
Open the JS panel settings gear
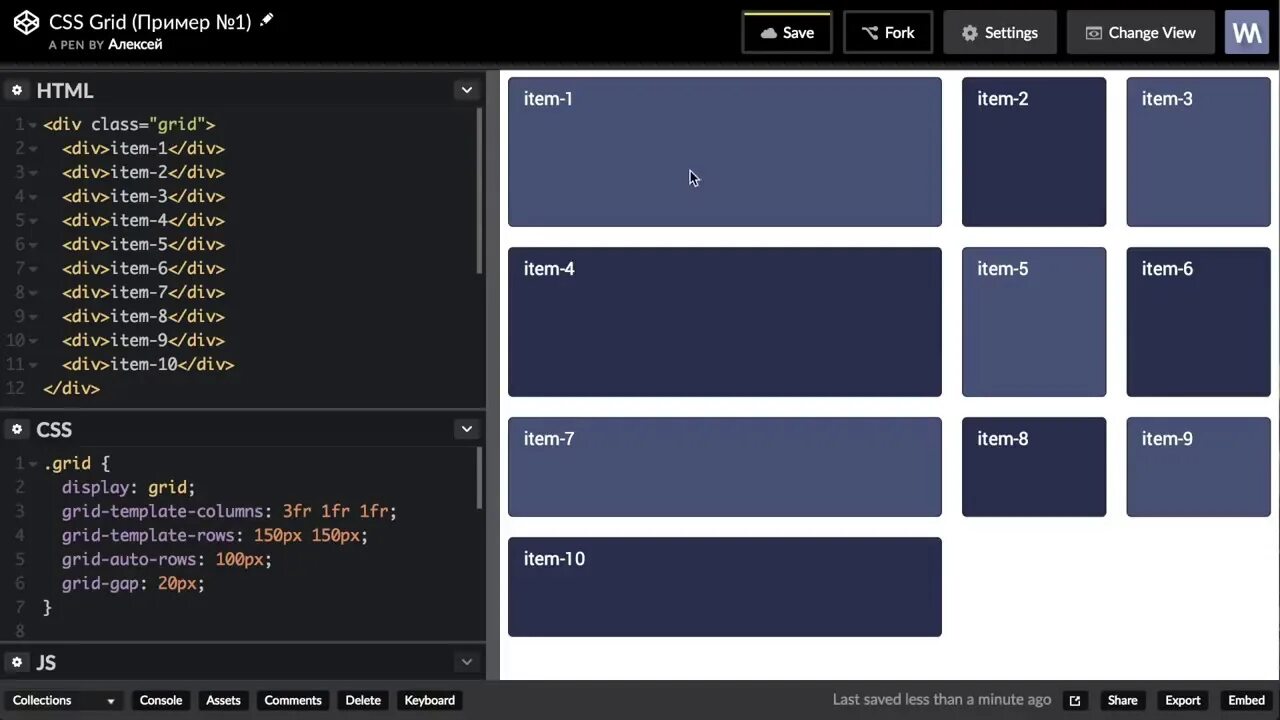(16, 662)
